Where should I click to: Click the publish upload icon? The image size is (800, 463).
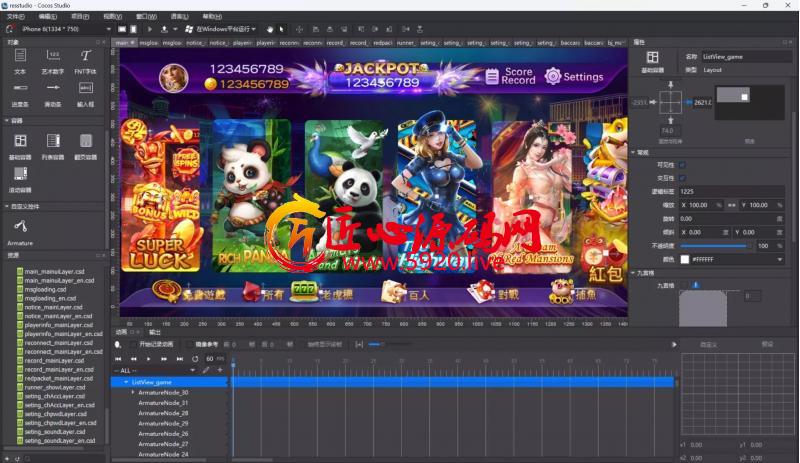164,30
